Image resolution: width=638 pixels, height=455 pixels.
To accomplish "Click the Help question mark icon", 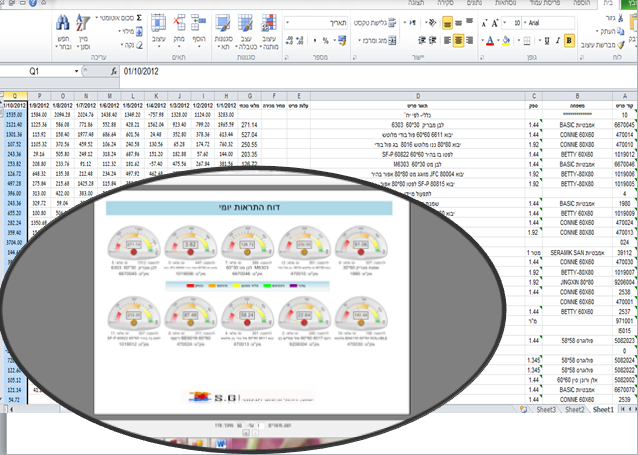I will [x=33, y=3].
